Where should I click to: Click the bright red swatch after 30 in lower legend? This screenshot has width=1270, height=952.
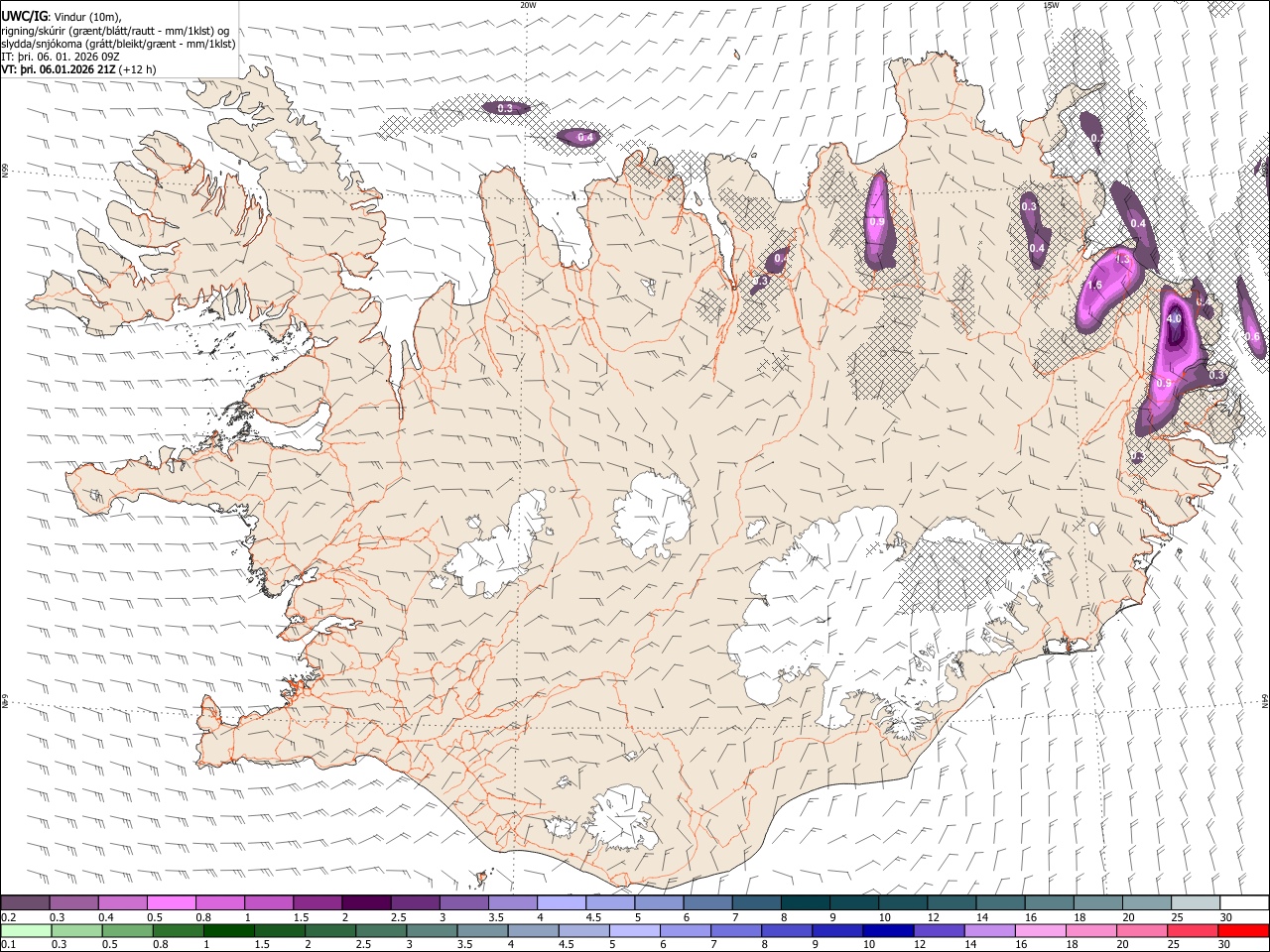1242,930
